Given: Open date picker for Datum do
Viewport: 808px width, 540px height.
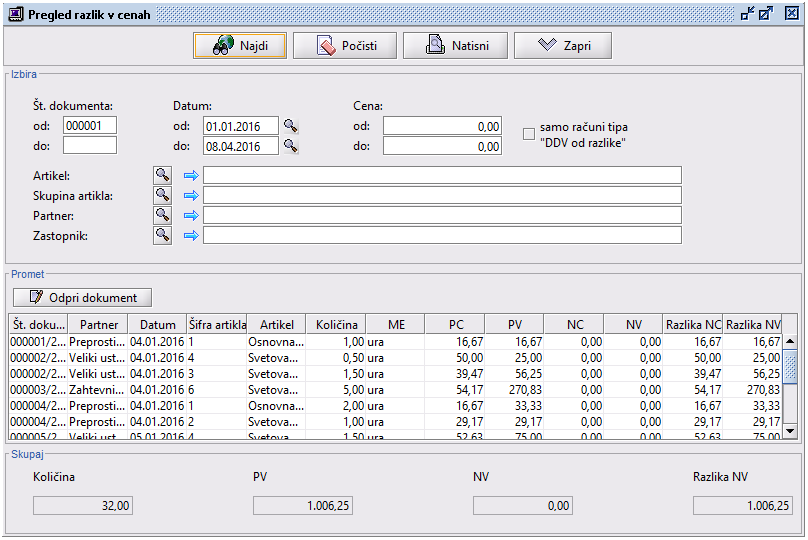Looking at the screenshot, I should point(291,146).
